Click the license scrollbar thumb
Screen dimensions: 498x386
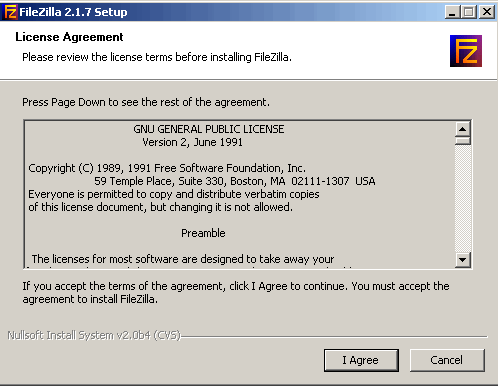coord(463,141)
